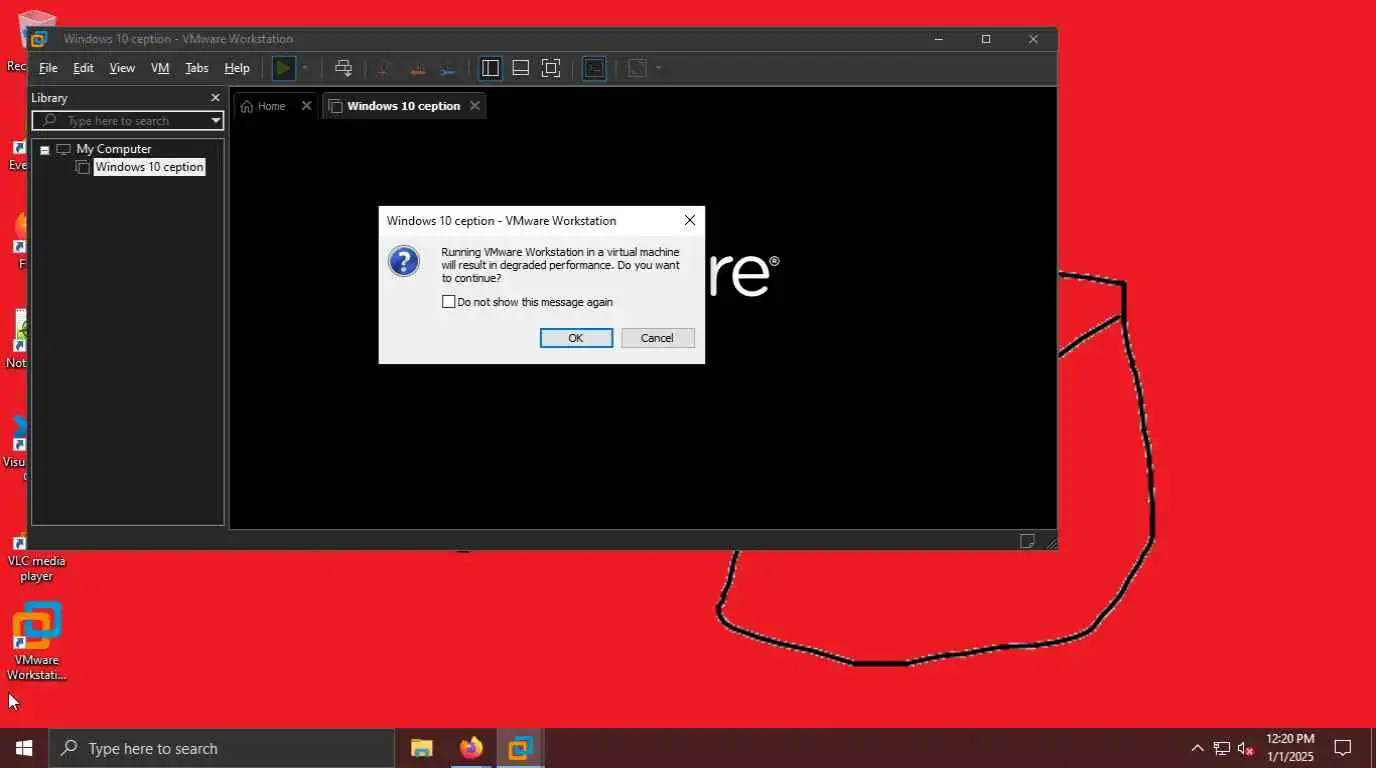Power on the virtual machine with the green play button
1376x768 pixels.
(283, 68)
